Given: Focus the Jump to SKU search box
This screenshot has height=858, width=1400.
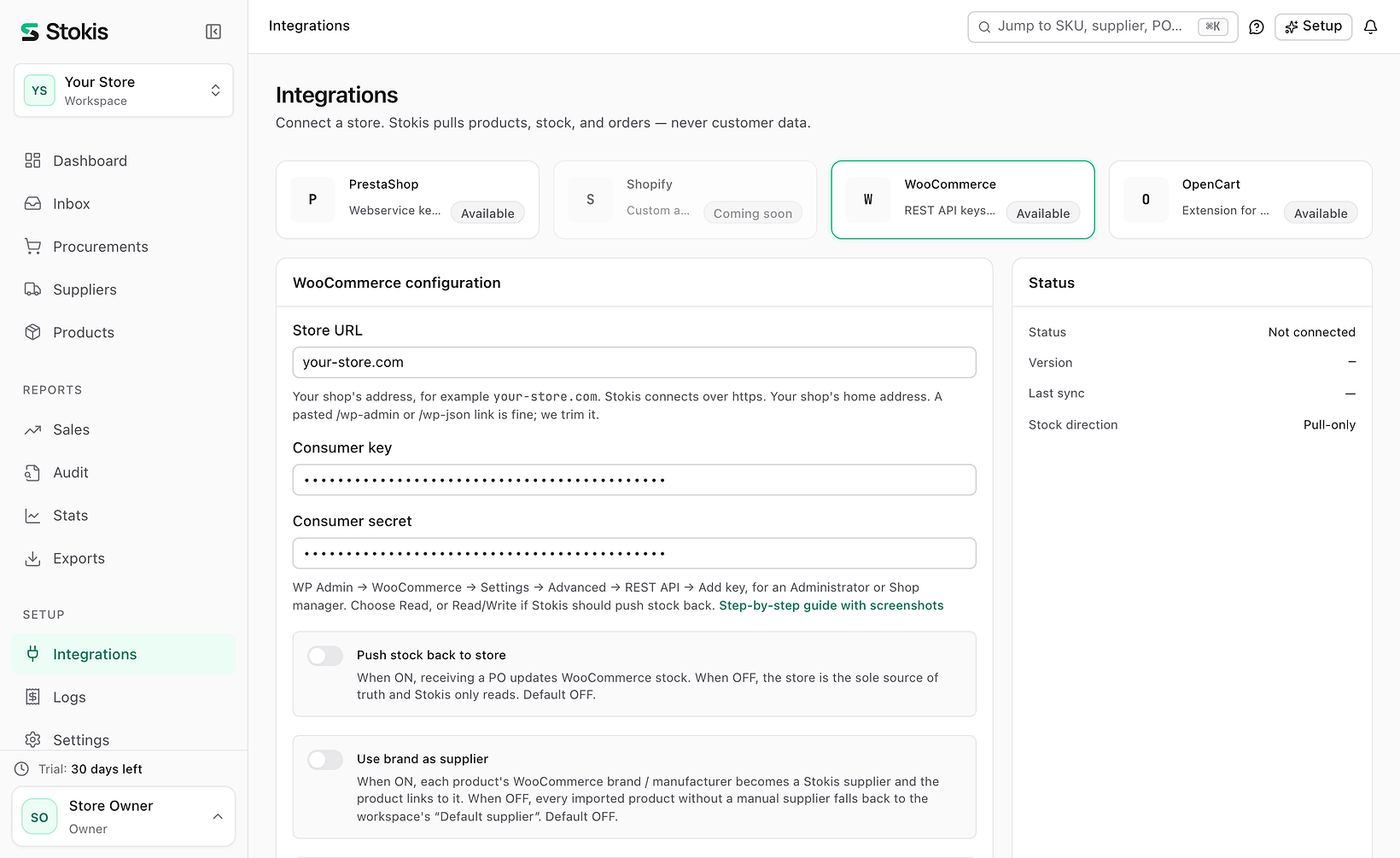Looking at the screenshot, I should [1102, 26].
